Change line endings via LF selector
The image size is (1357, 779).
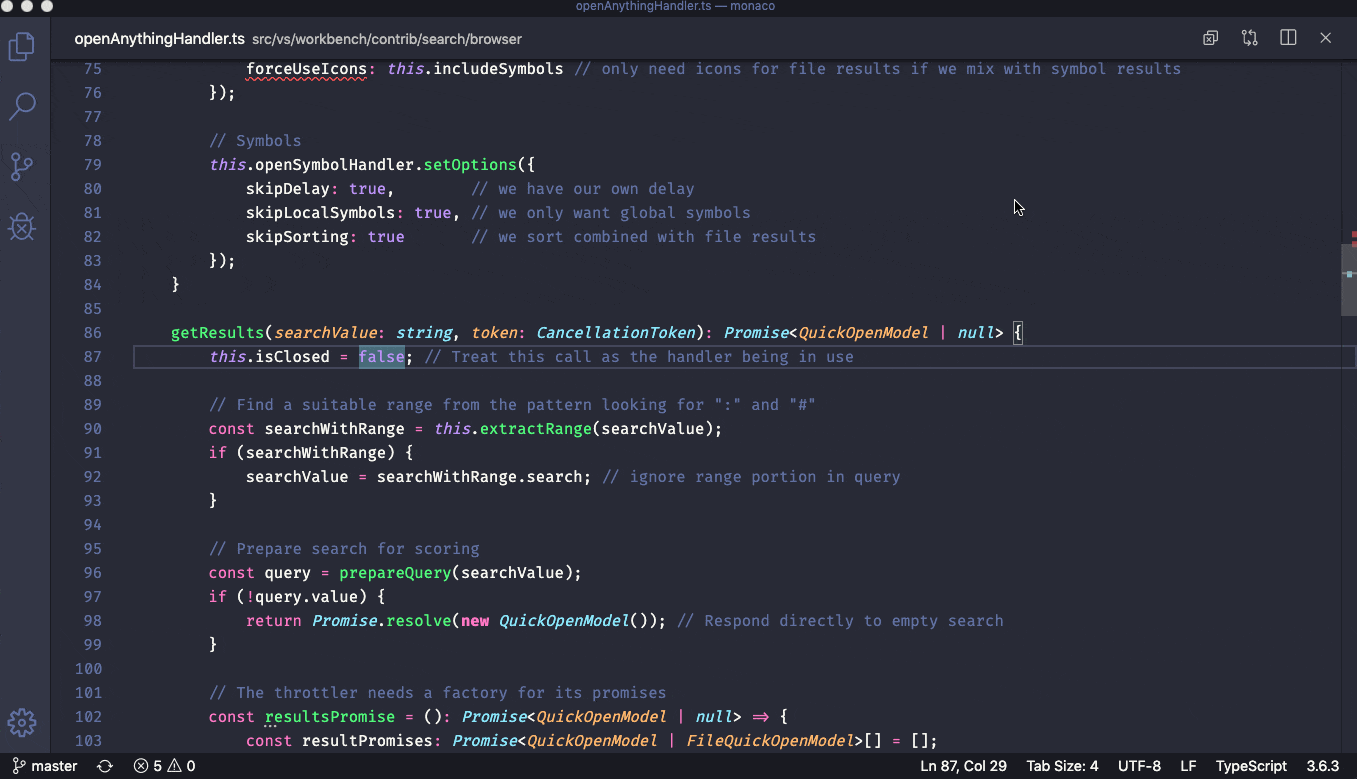point(1188,765)
